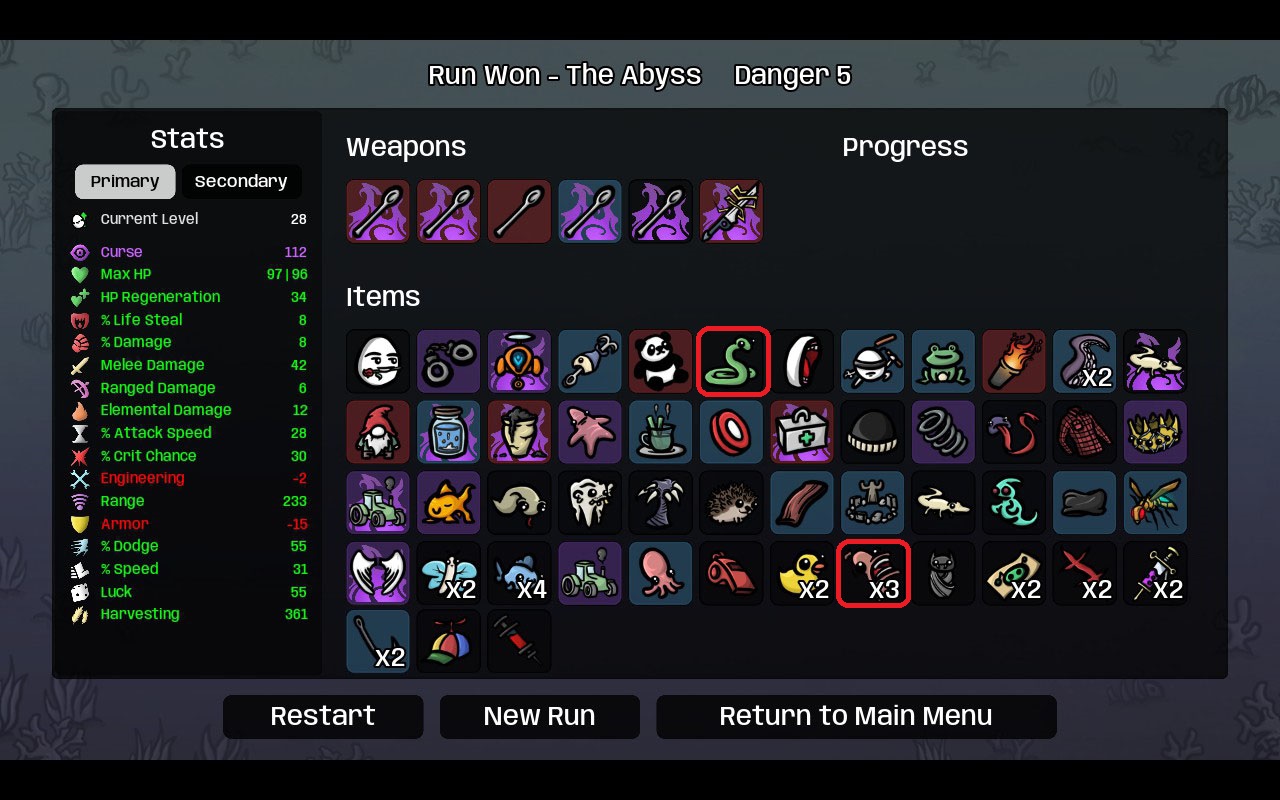1280x800 pixels.
Task: Return to Main Menu
Action: click(856, 716)
